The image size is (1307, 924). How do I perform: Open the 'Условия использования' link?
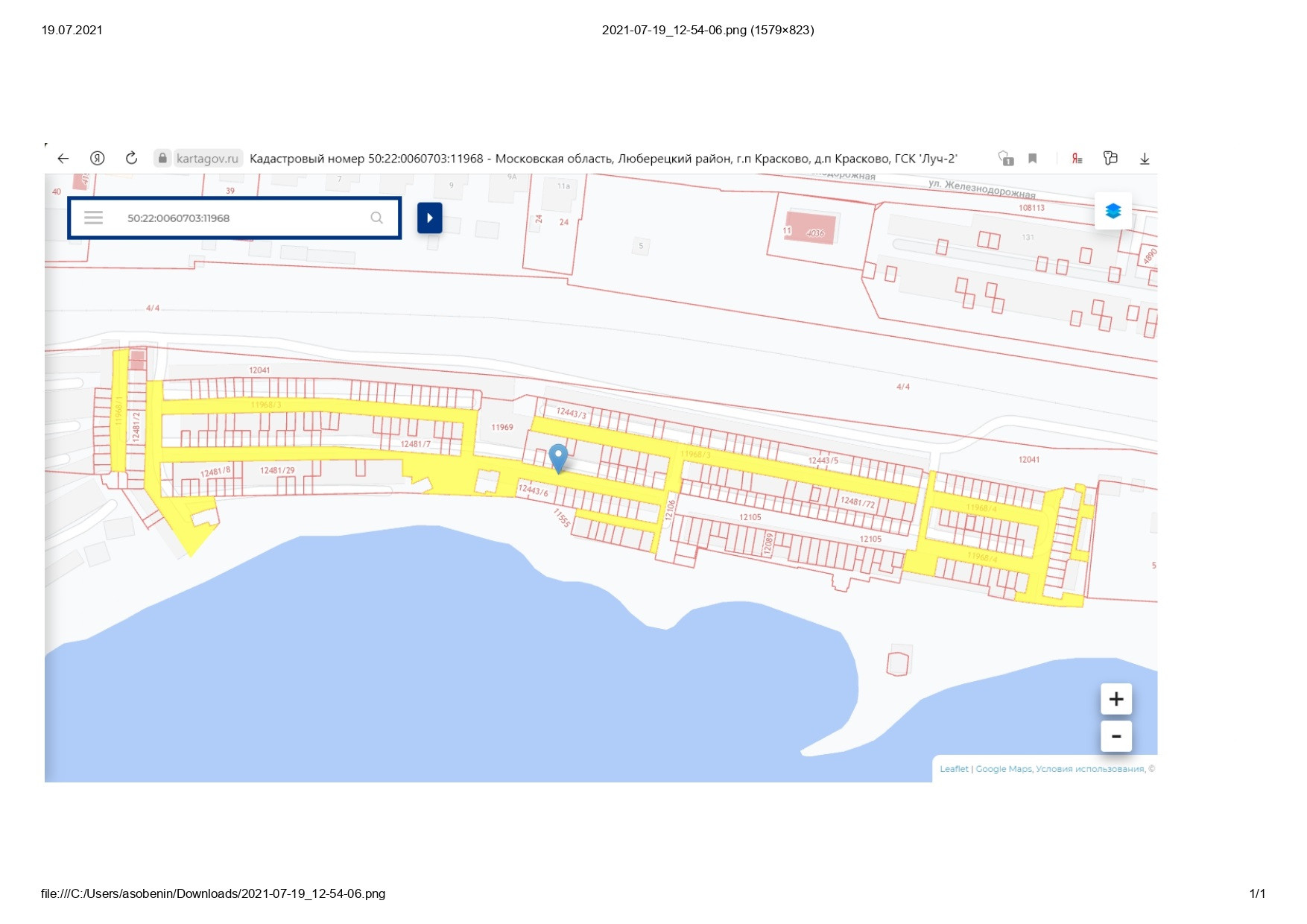[1090, 769]
